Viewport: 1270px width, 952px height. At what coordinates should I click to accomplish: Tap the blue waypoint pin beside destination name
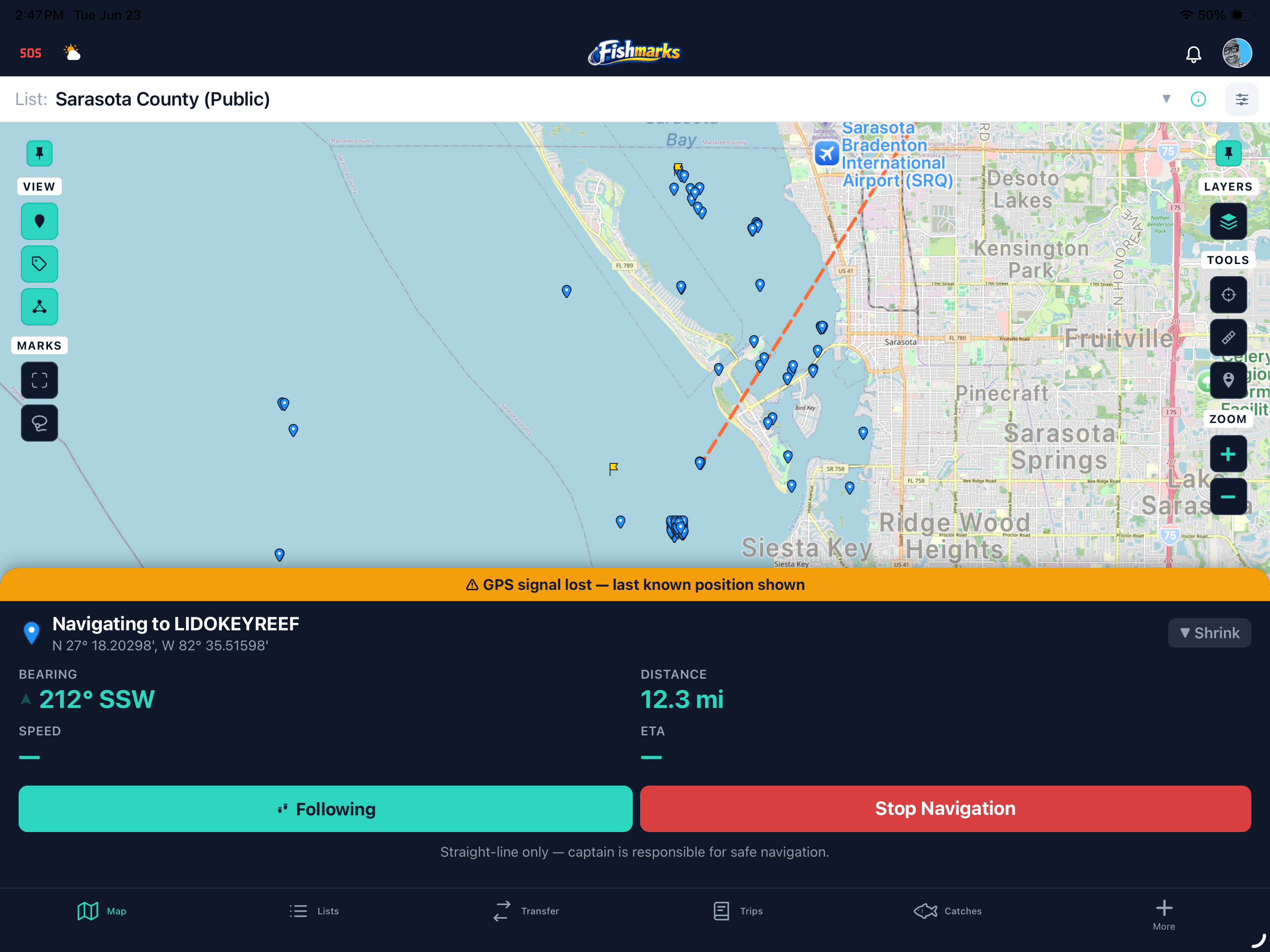[32, 633]
